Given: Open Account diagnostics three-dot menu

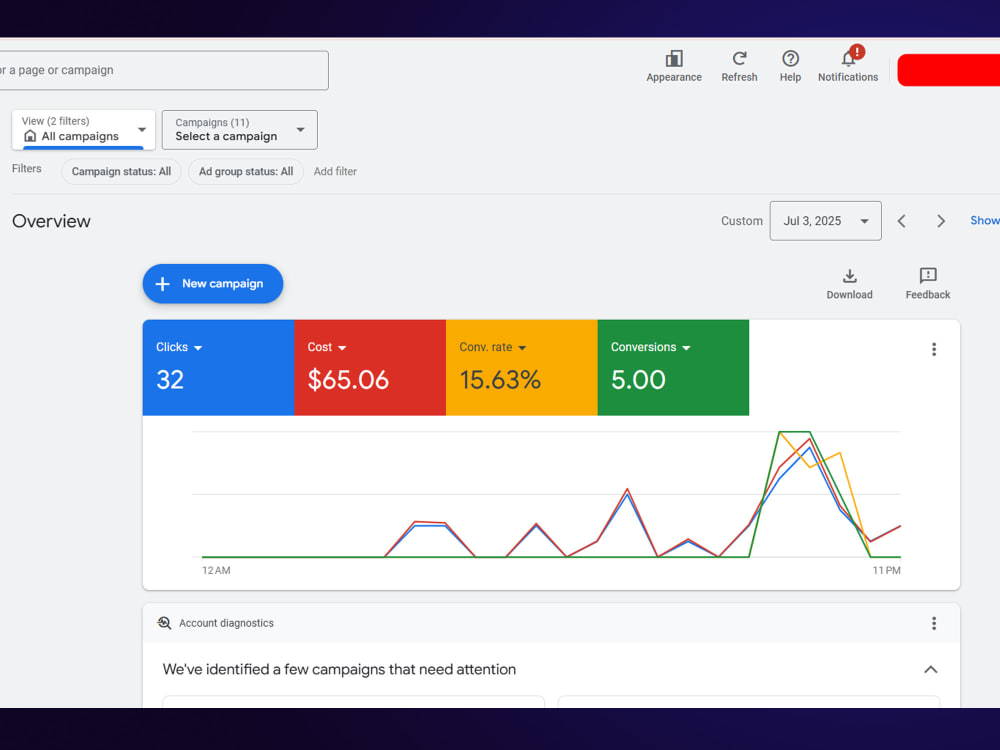Looking at the screenshot, I should (x=934, y=623).
